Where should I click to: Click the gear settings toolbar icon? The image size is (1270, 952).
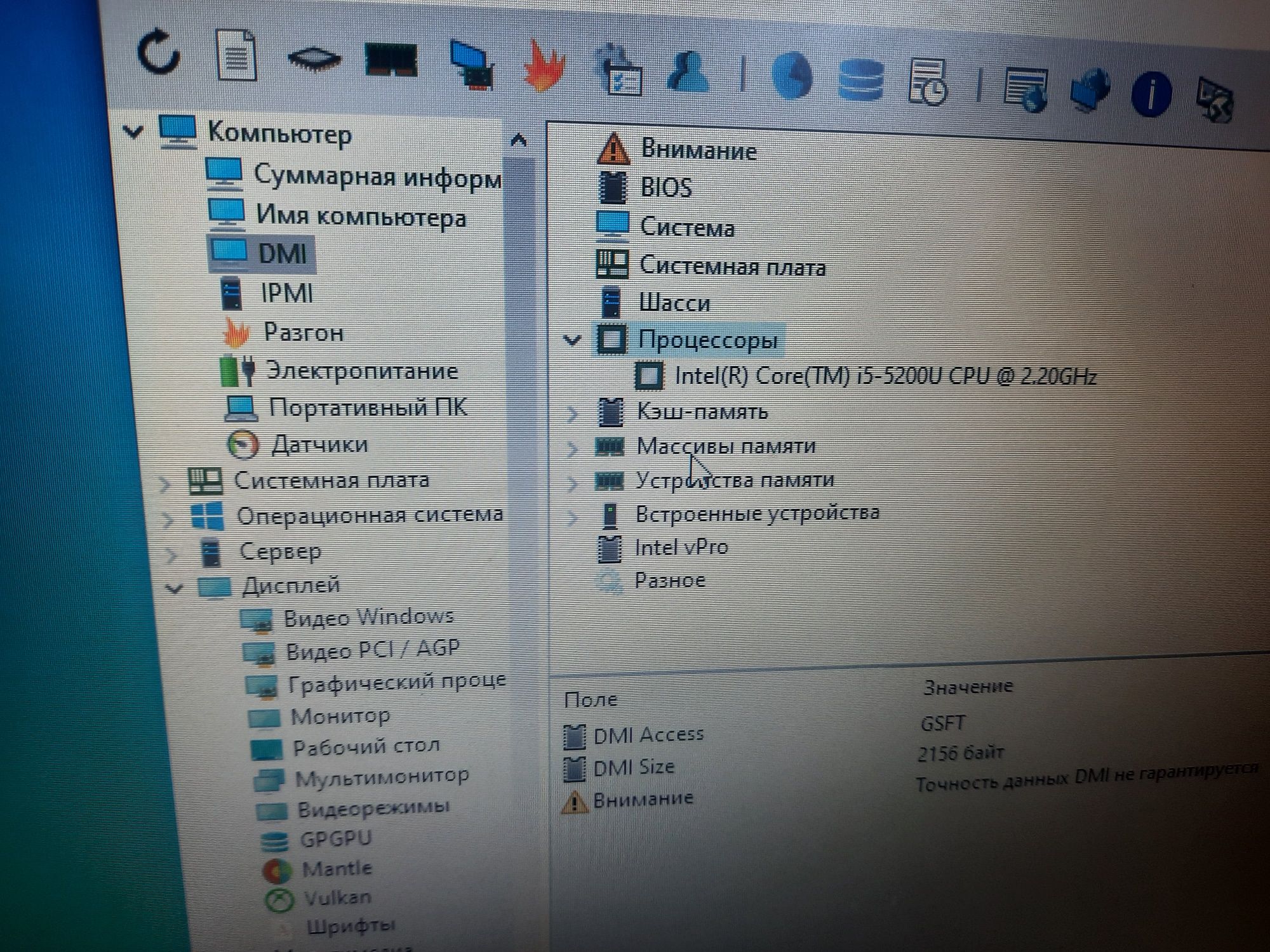pos(618,71)
